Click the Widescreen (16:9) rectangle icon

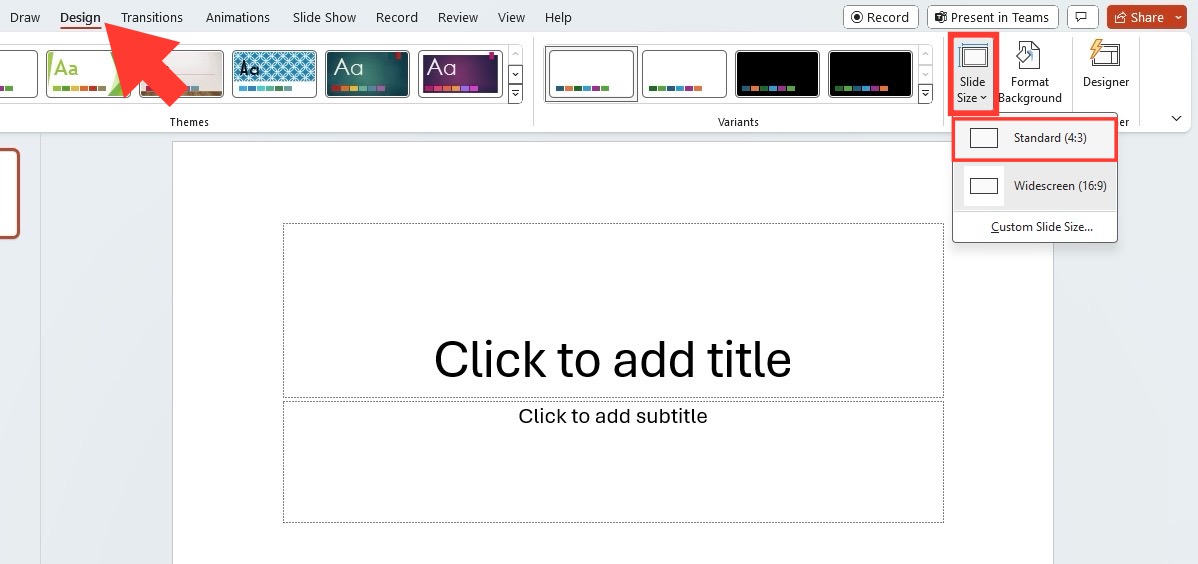click(x=983, y=186)
